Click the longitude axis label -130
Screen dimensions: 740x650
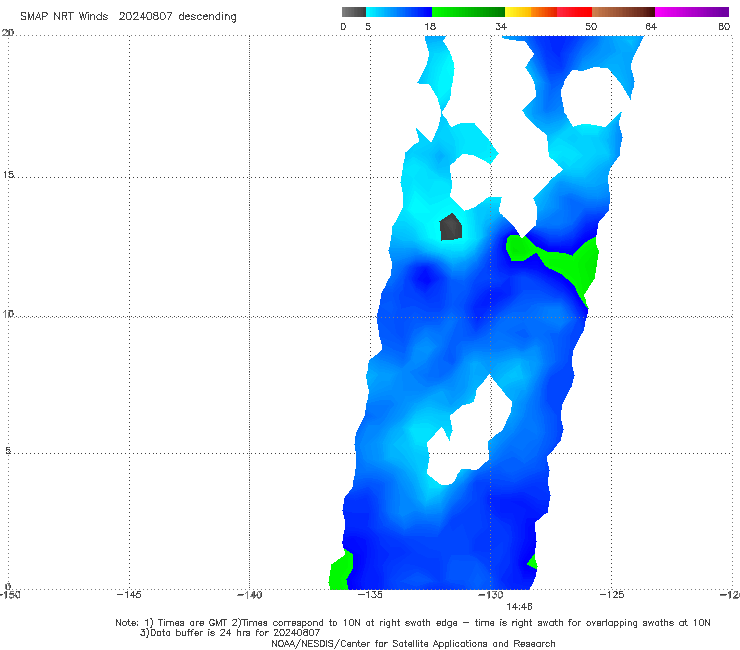click(x=491, y=594)
